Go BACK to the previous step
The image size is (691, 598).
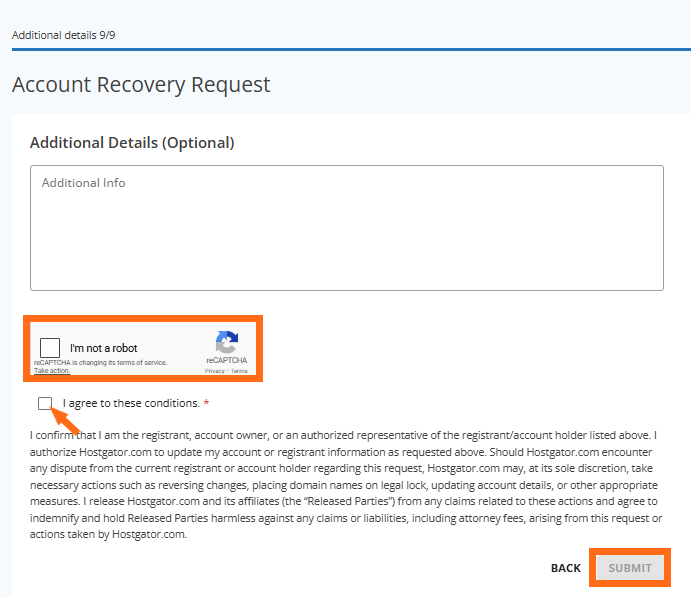pos(566,568)
